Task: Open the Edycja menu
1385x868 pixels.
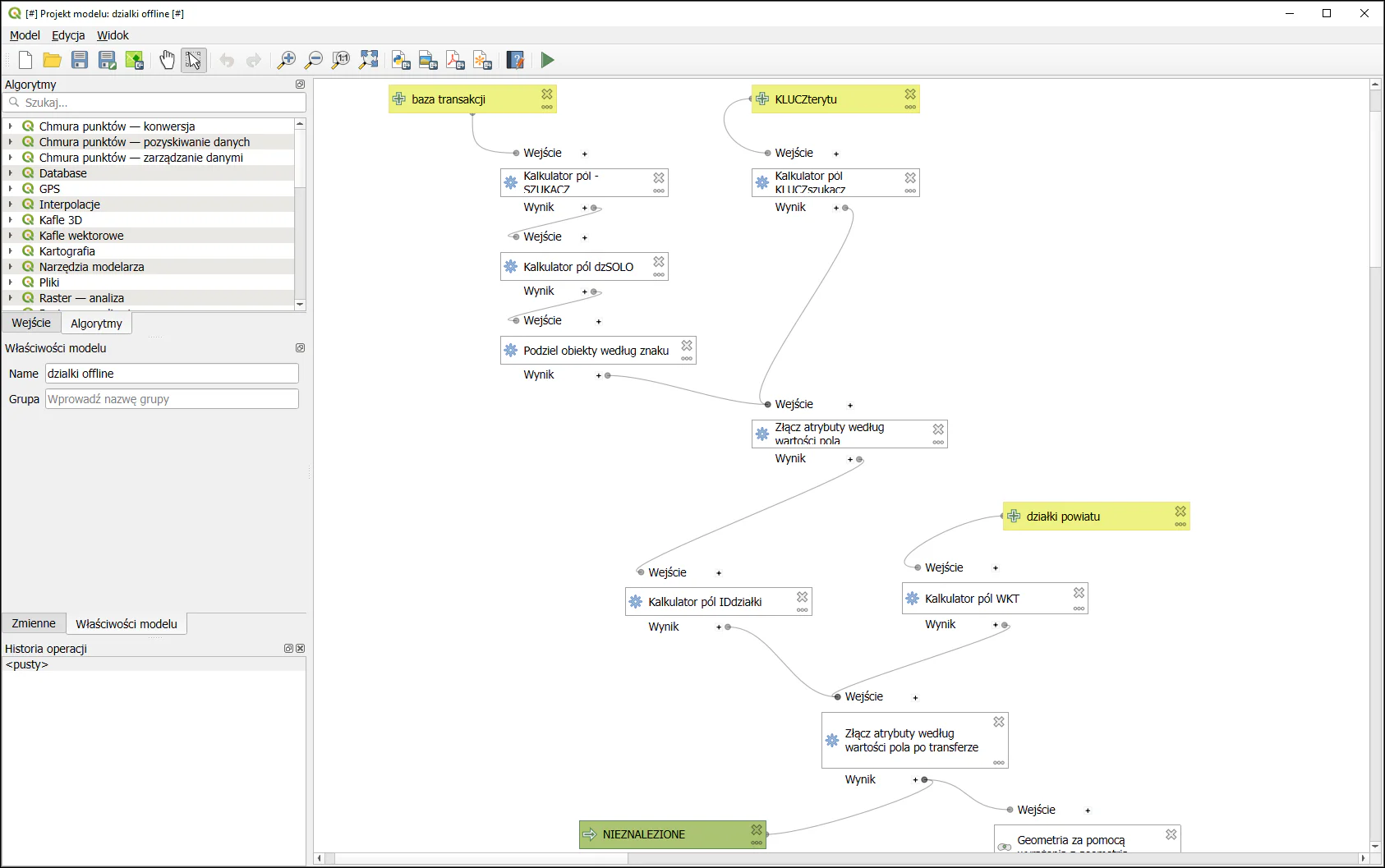Action: tap(68, 35)
